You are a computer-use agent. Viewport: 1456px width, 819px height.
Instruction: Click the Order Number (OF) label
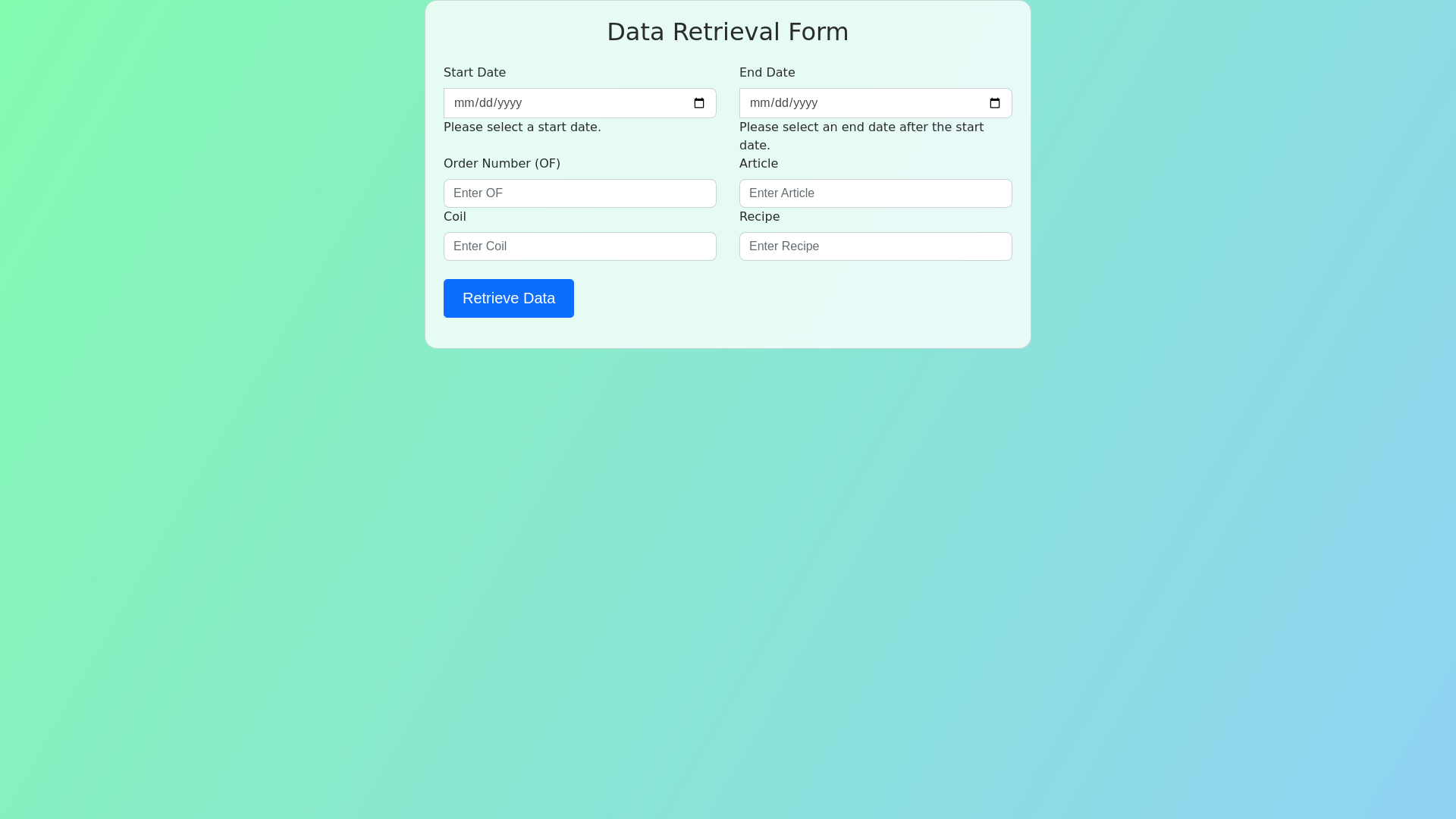(501, 163)
